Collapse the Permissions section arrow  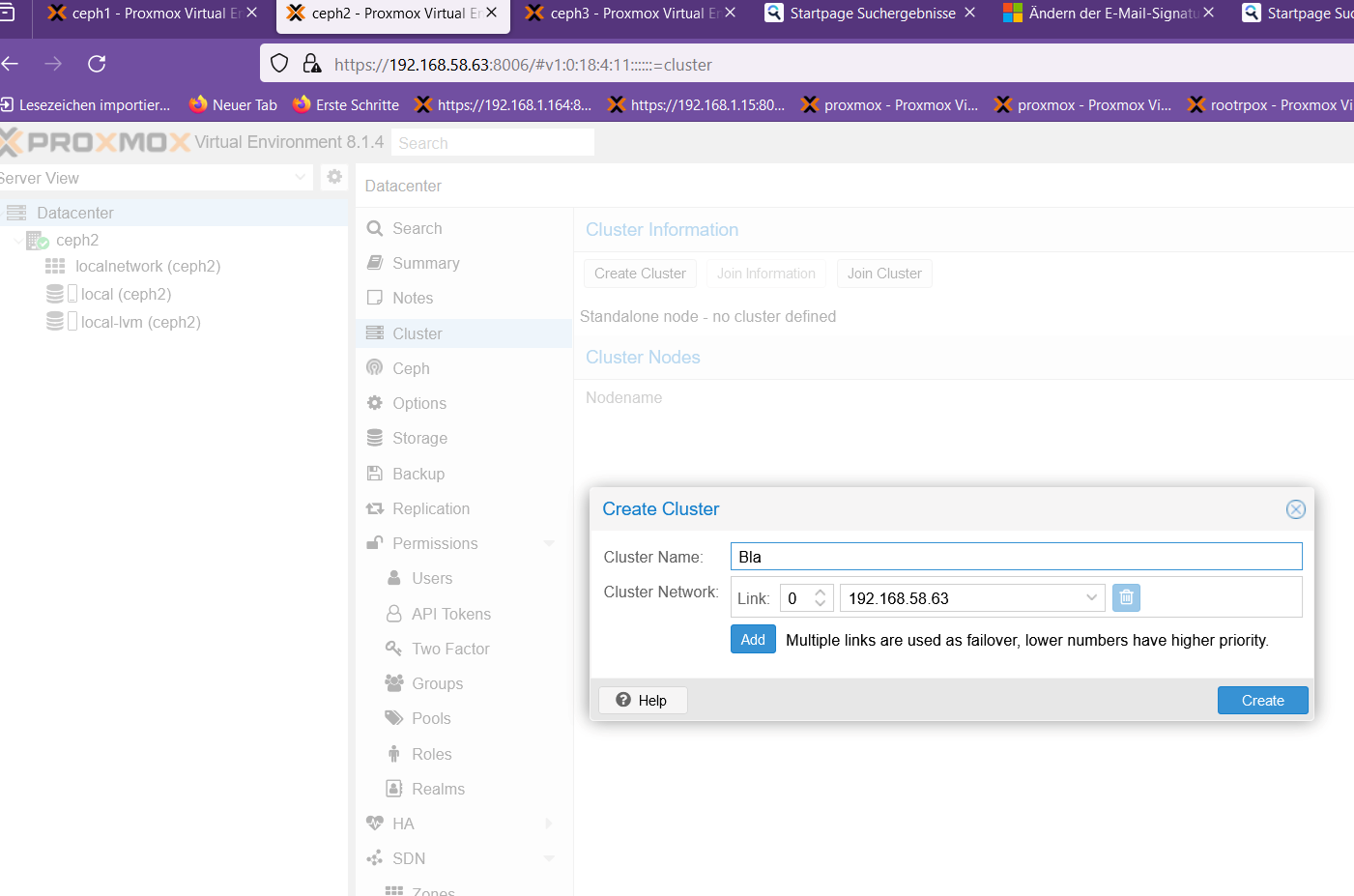coord(549,544)
